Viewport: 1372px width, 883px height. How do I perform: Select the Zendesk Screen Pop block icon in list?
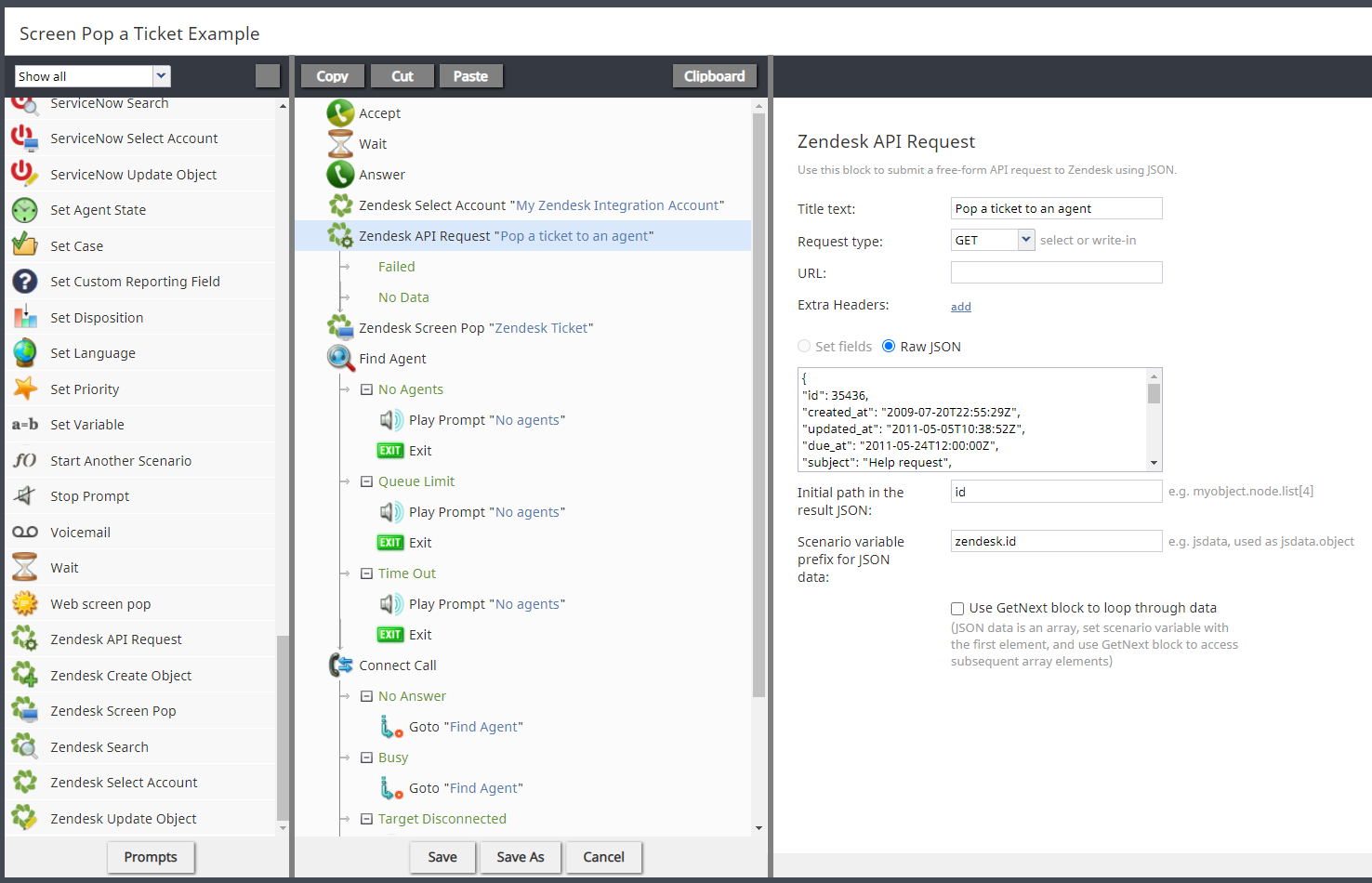24,711
